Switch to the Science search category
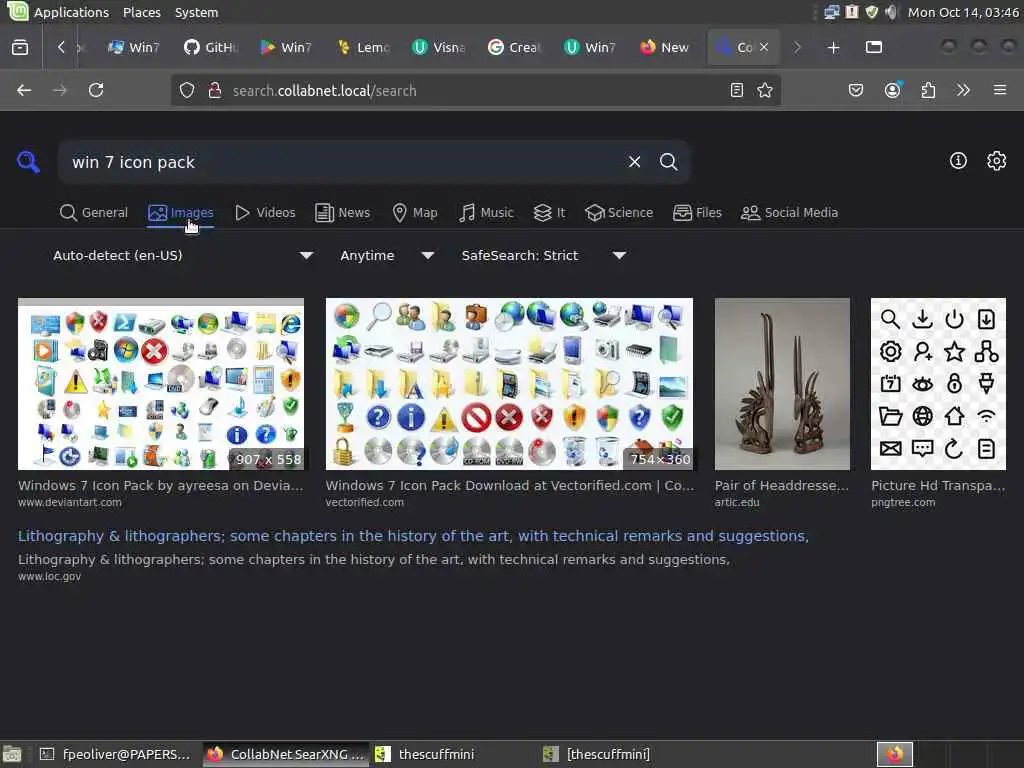The height and width of the screenshot is (768, 1024). (619, 212)
